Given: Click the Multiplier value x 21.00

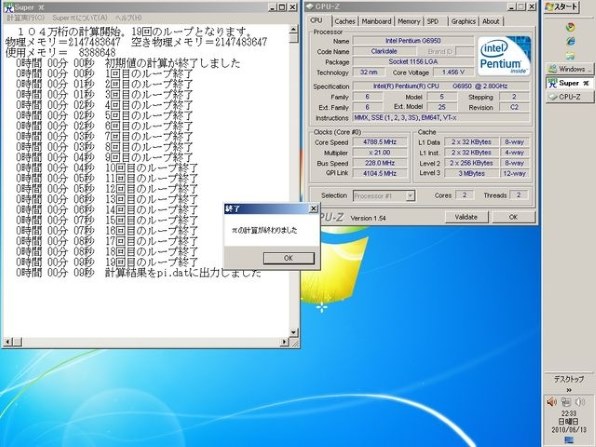Looking at the screenshot, I should tap(380, 152).
